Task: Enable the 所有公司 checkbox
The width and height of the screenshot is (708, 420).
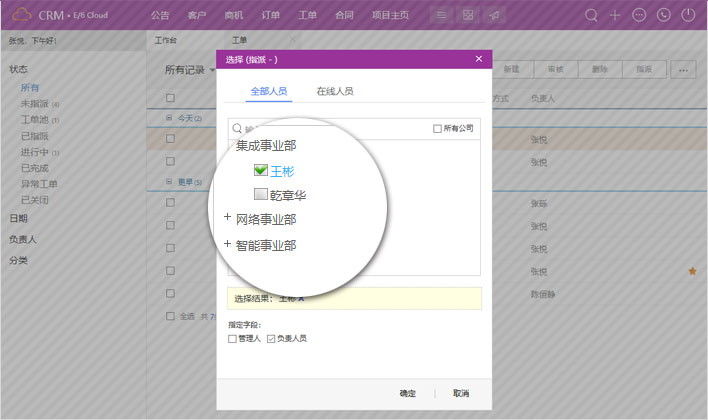Action: [x=437, y=128]
